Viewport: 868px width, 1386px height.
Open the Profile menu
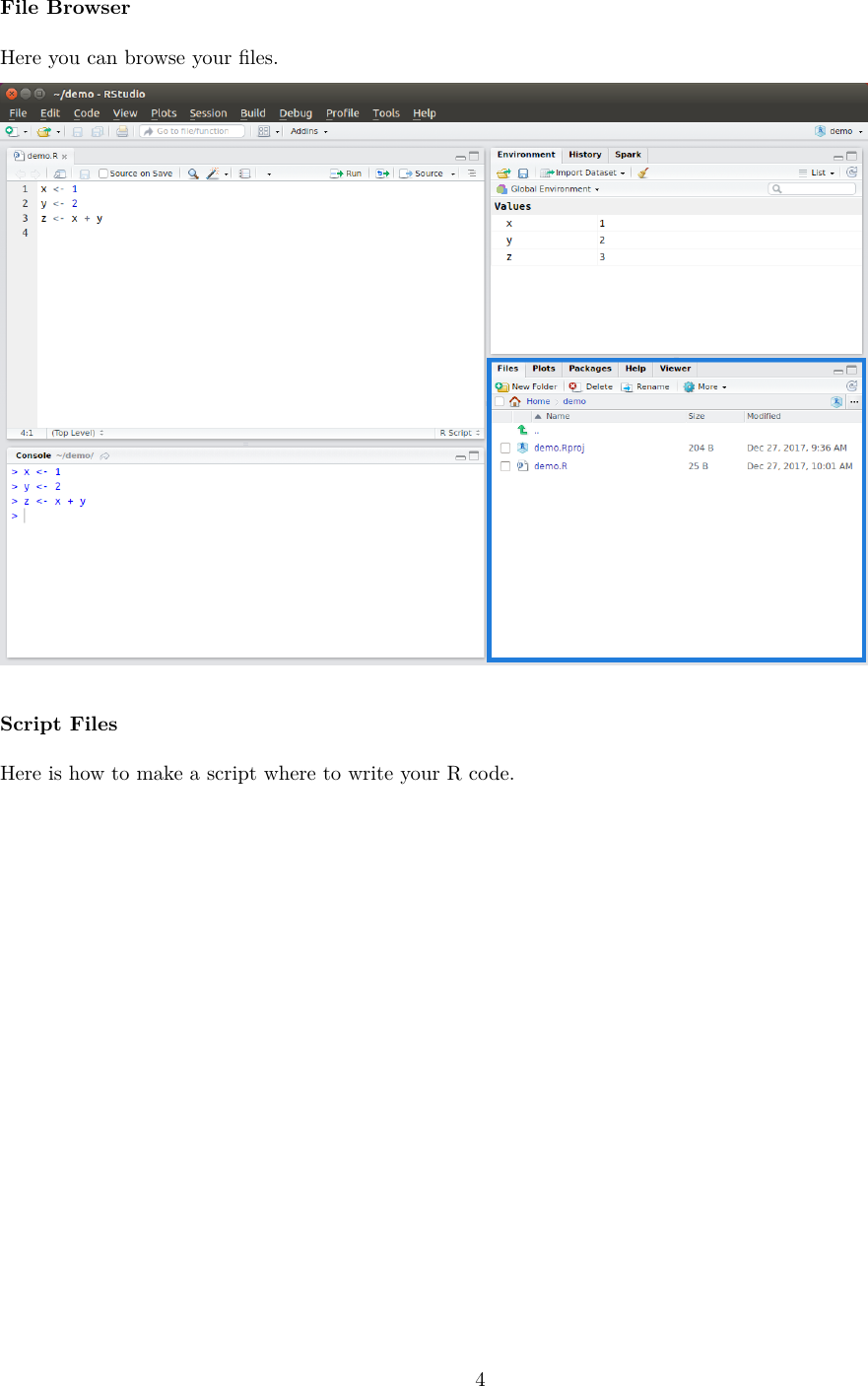point(343,113)
